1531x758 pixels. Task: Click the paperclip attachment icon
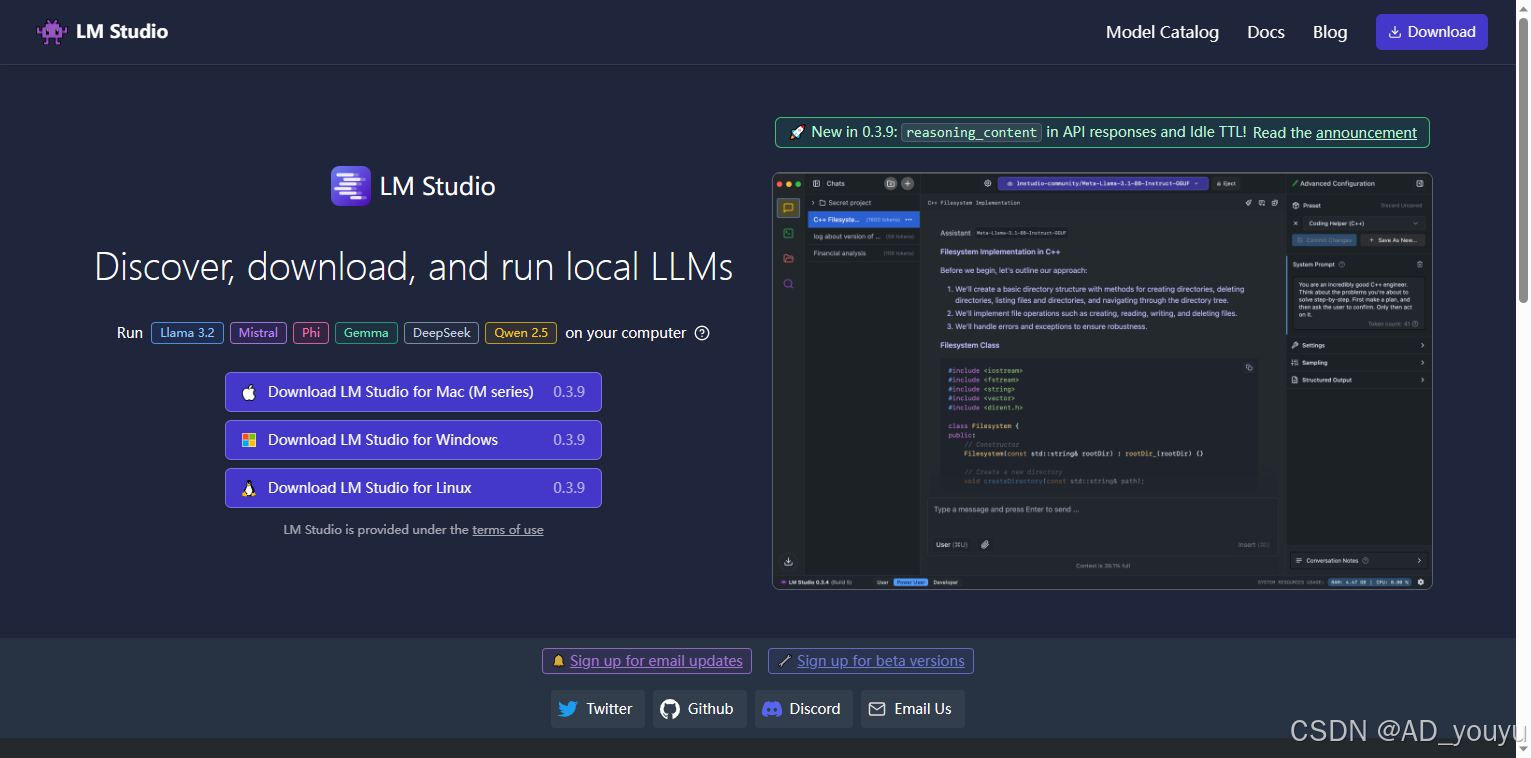point(985,544)
